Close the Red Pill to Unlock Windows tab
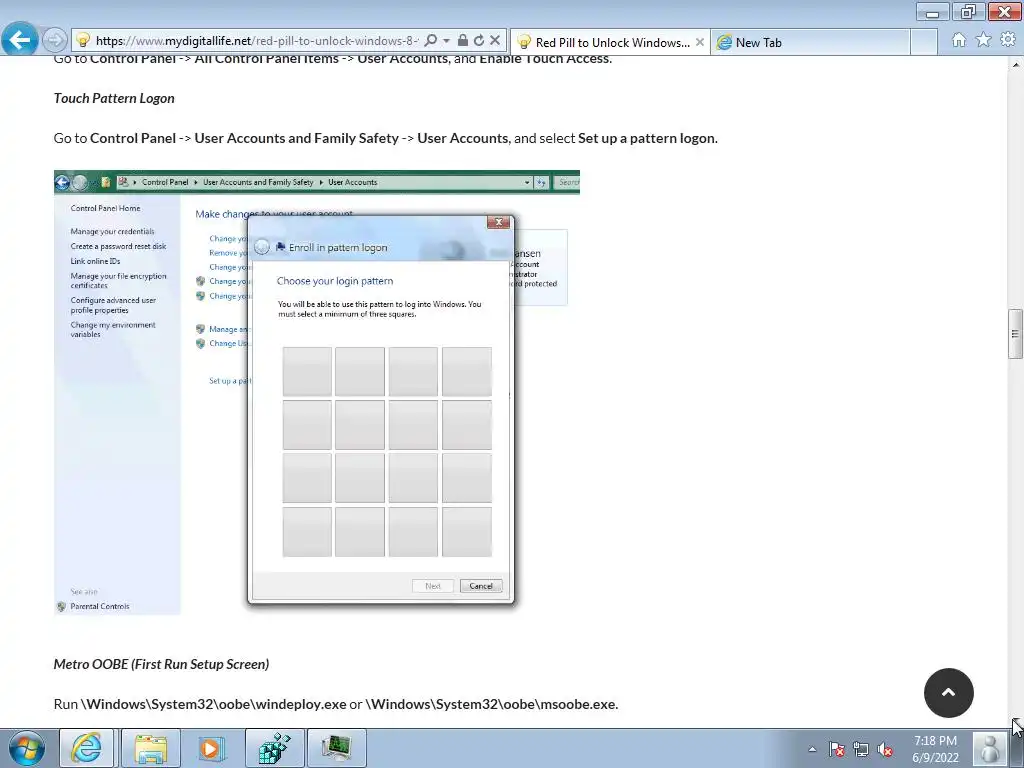1024x768 pixels. (x=699, y=42)
